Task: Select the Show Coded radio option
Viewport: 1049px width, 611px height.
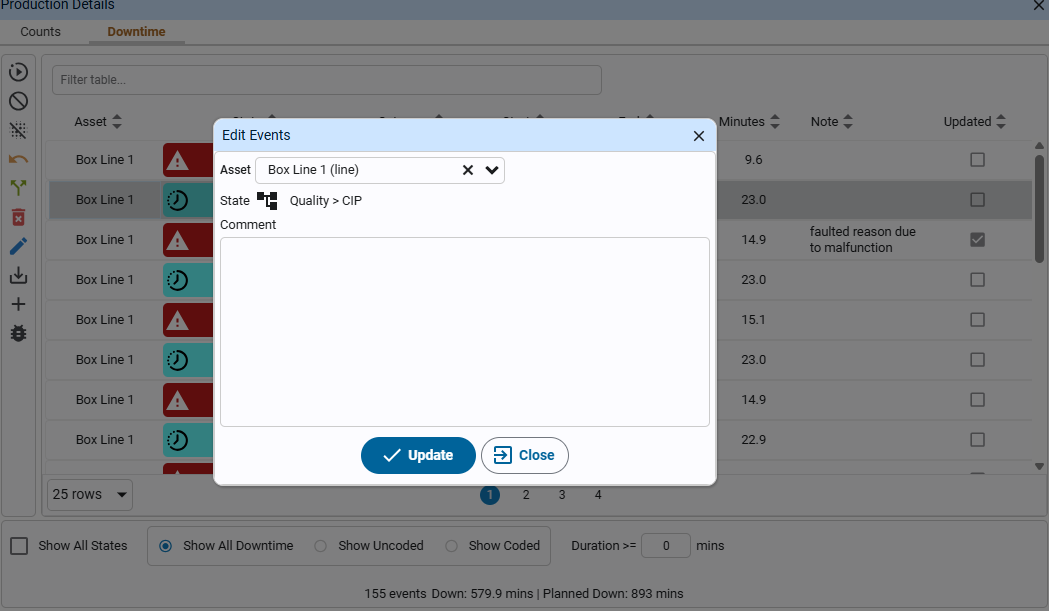Action: click(x=452, y=546)
